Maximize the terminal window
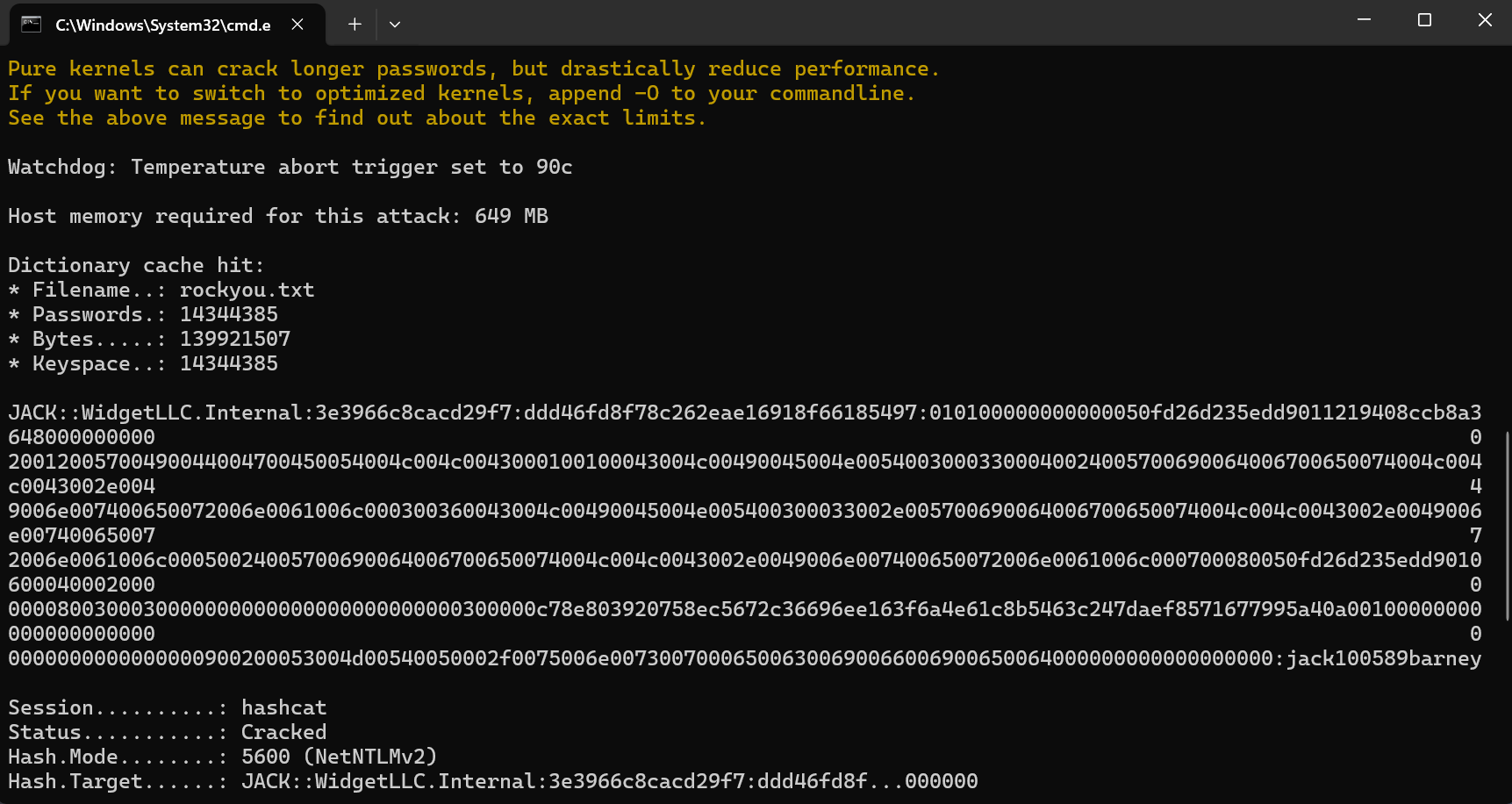Viewport: 1512px width, 804px height. point(1424,20)
